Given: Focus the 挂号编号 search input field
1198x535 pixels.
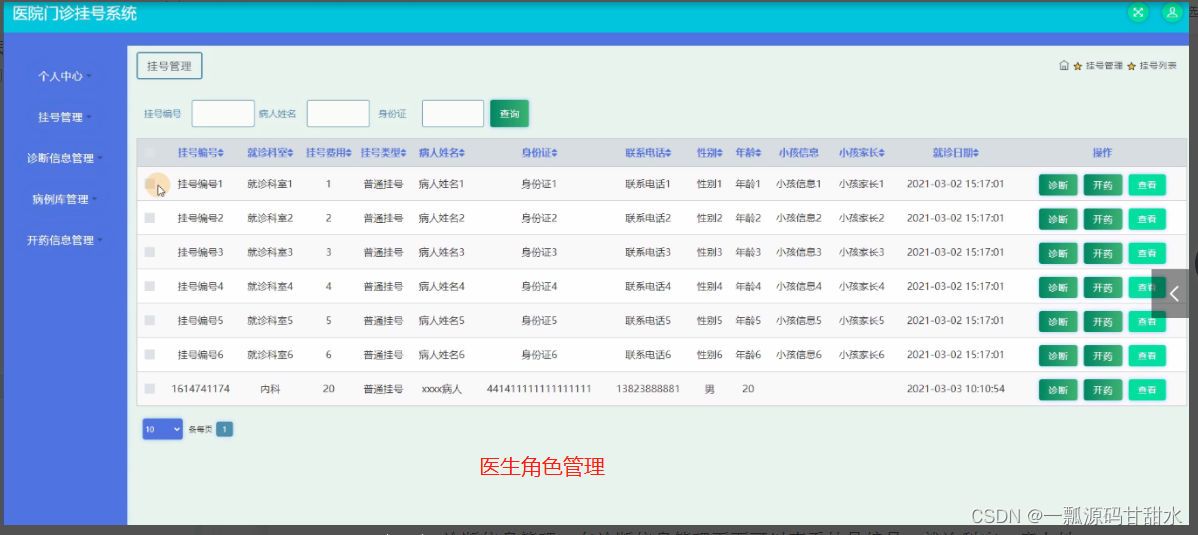Looking at the screenshot, I should click(223, 113).
